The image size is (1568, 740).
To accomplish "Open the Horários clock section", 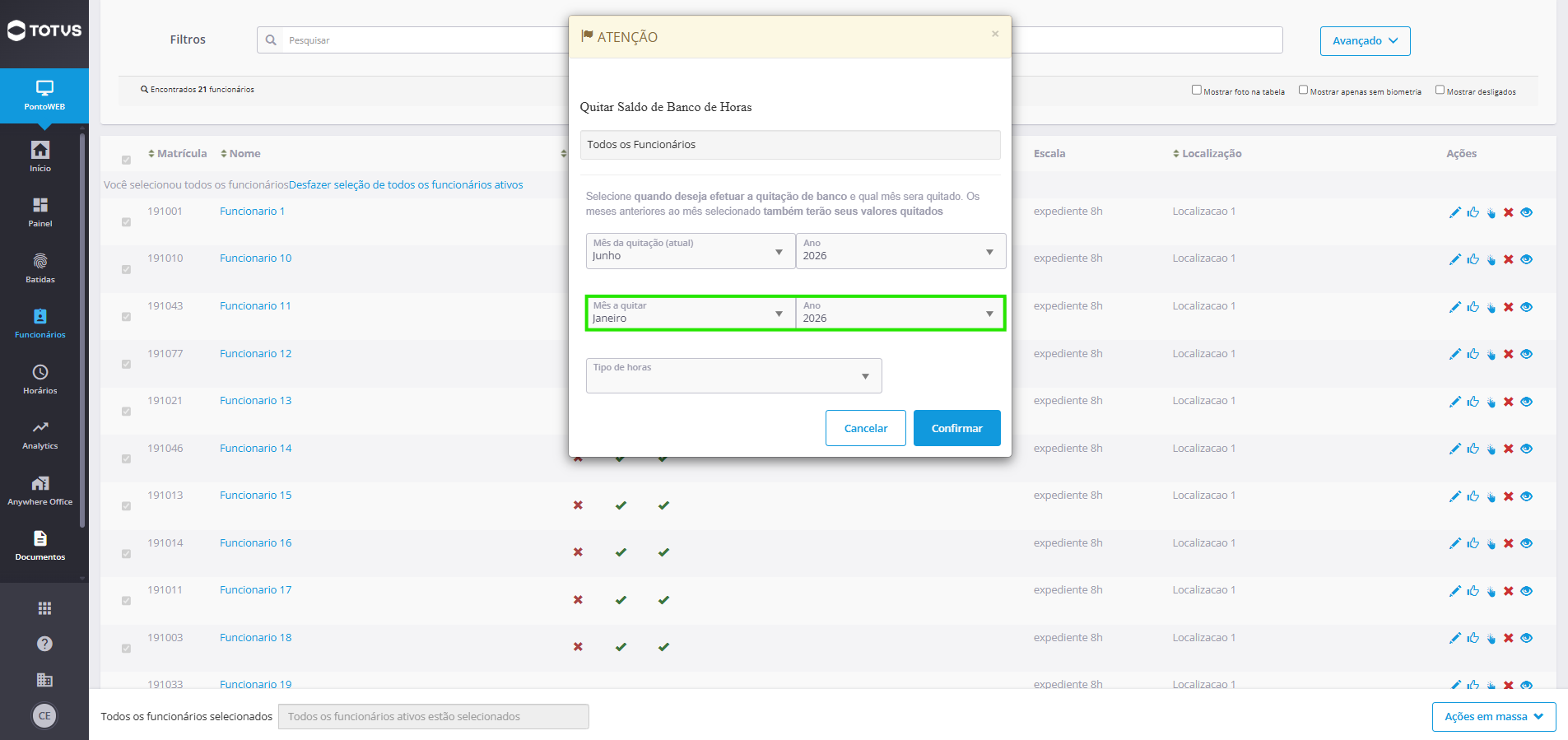I will (x=40, y=379).
